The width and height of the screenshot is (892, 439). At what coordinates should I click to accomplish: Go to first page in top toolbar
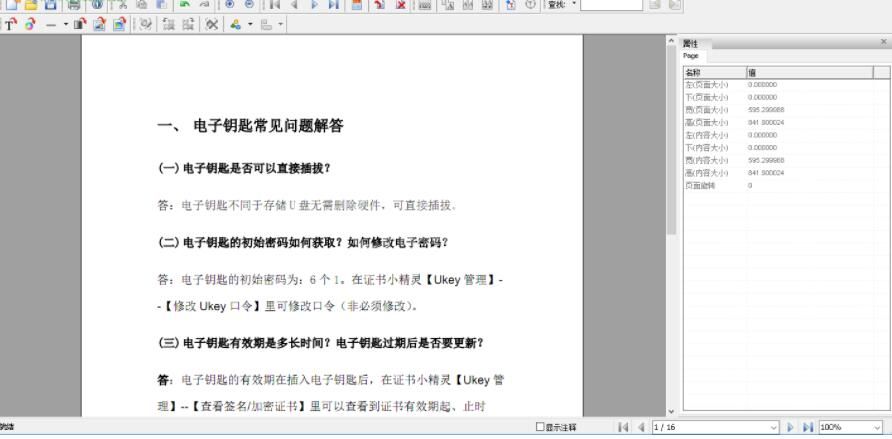tap(275, 5)
